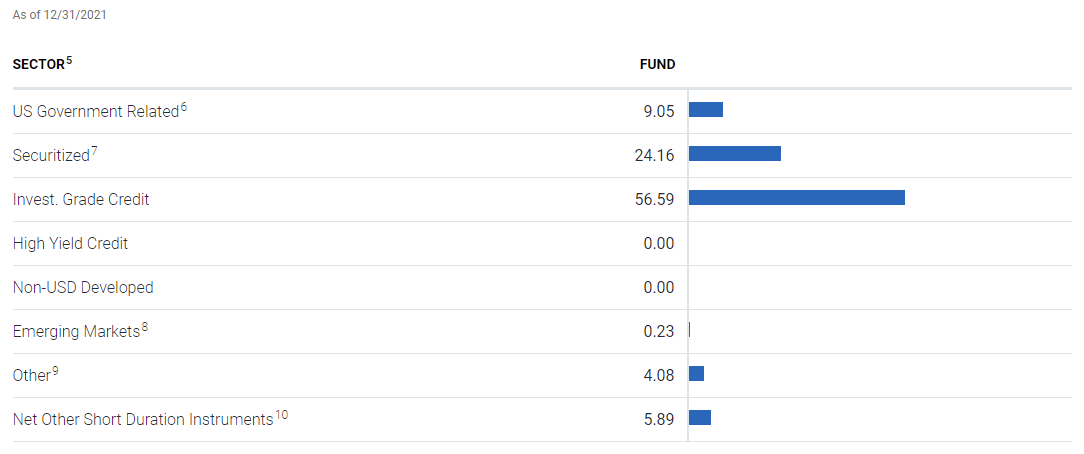1084x454 pixels.
Task: Click the SECTOR column header
Action: tap(38, 64)
